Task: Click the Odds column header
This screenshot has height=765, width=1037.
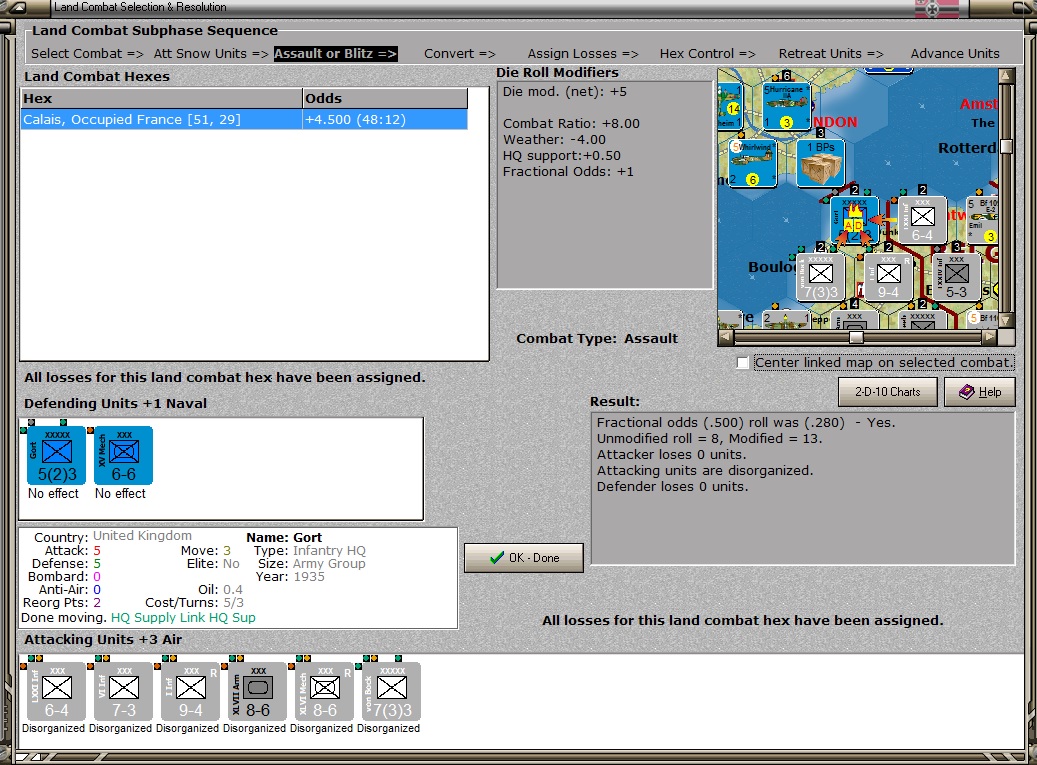Action: pos(385,99)
